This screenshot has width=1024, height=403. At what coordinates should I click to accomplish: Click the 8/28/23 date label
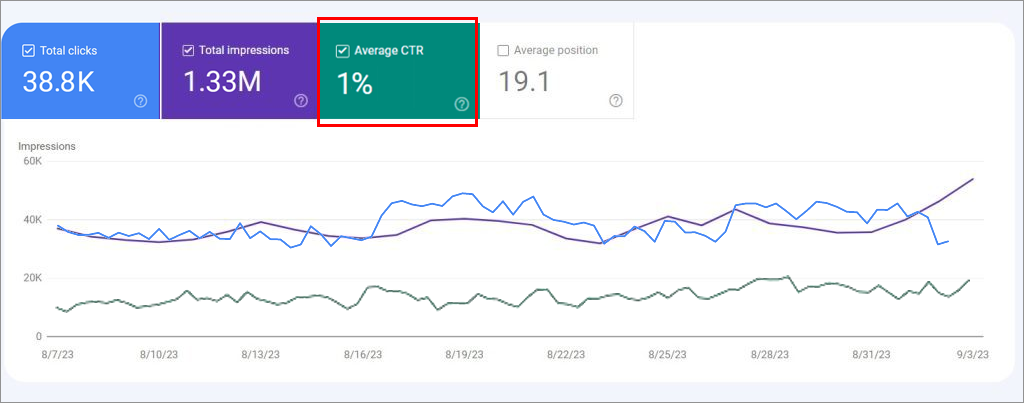click(769, 355)
